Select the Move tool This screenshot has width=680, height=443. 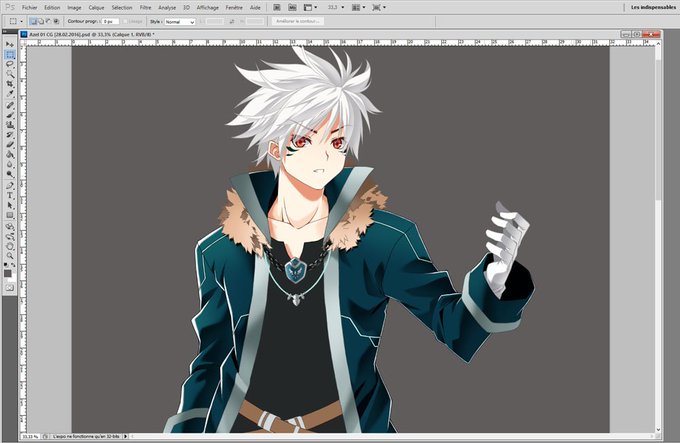tap(10, 45)
